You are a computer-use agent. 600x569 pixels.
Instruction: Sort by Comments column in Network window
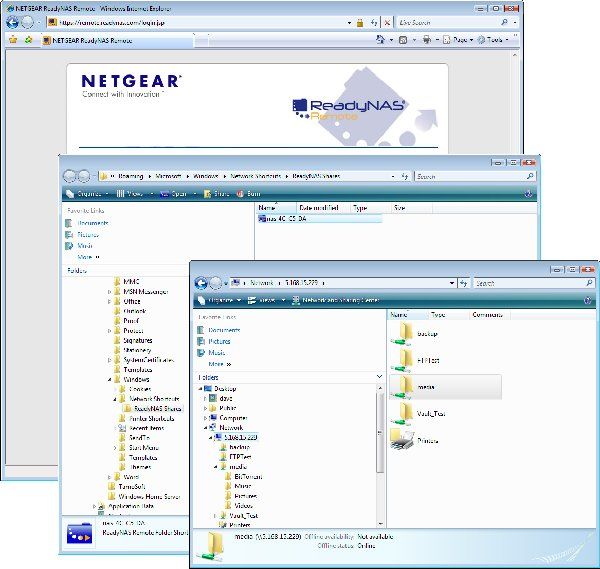click(488, 315)
